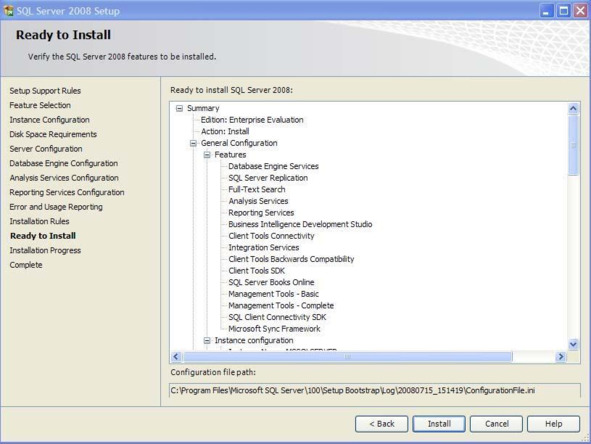
Task: Select Feature Selection step in sidebar
Action: (x=40, y=106)
